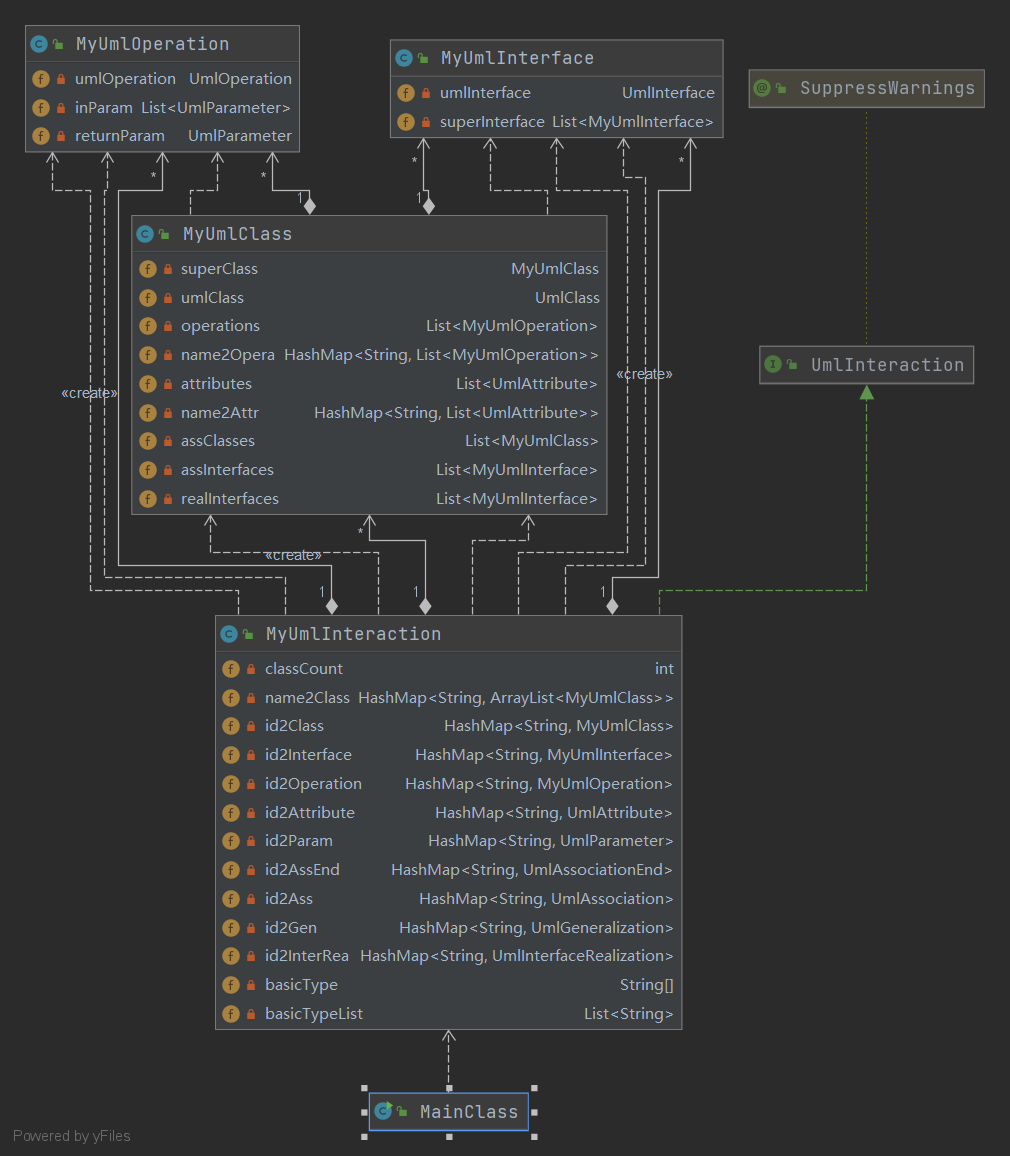Click the class icon beside MyUmlOperation header
Screen dimensions: 1010x1156
[39, 44]
